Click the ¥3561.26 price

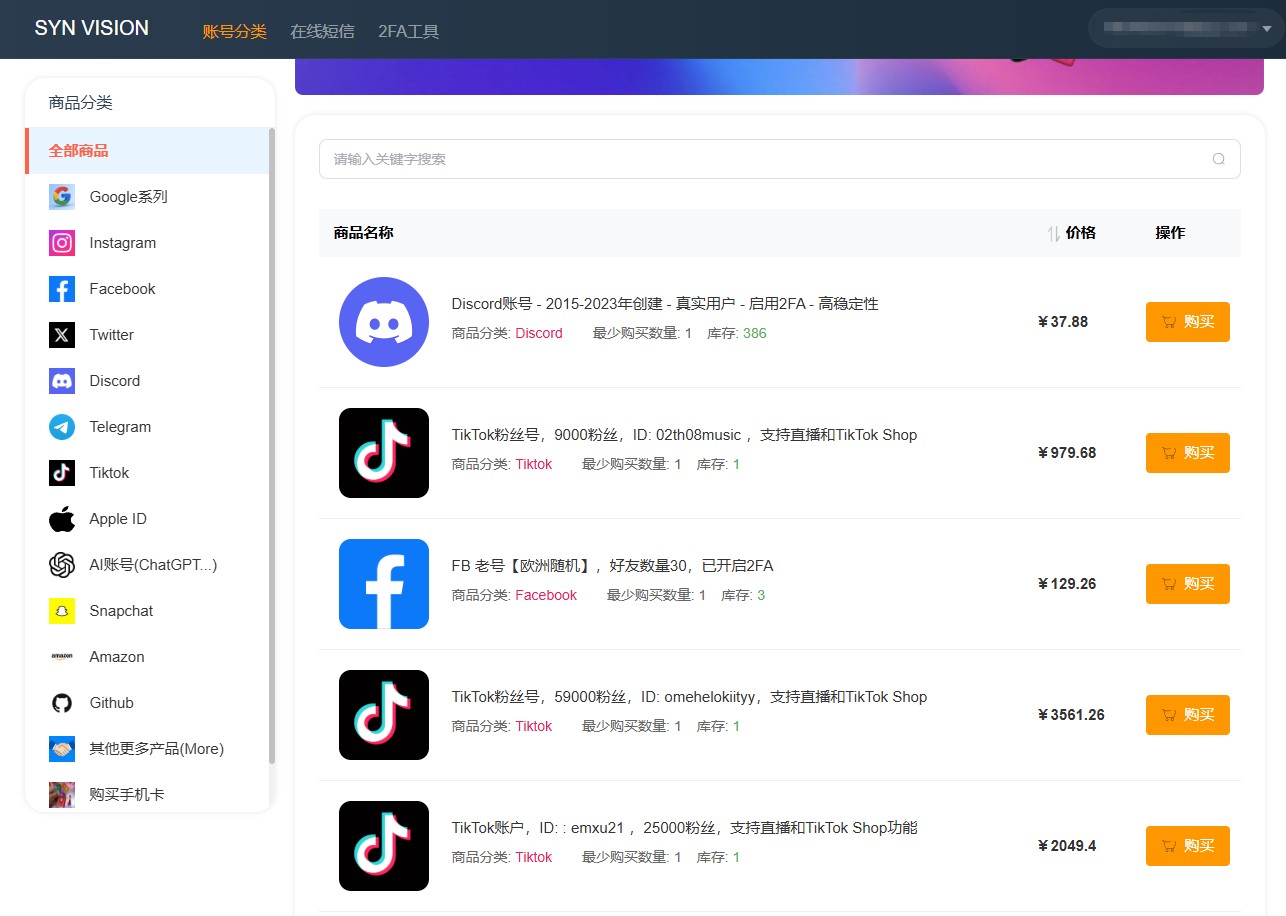1071,715
